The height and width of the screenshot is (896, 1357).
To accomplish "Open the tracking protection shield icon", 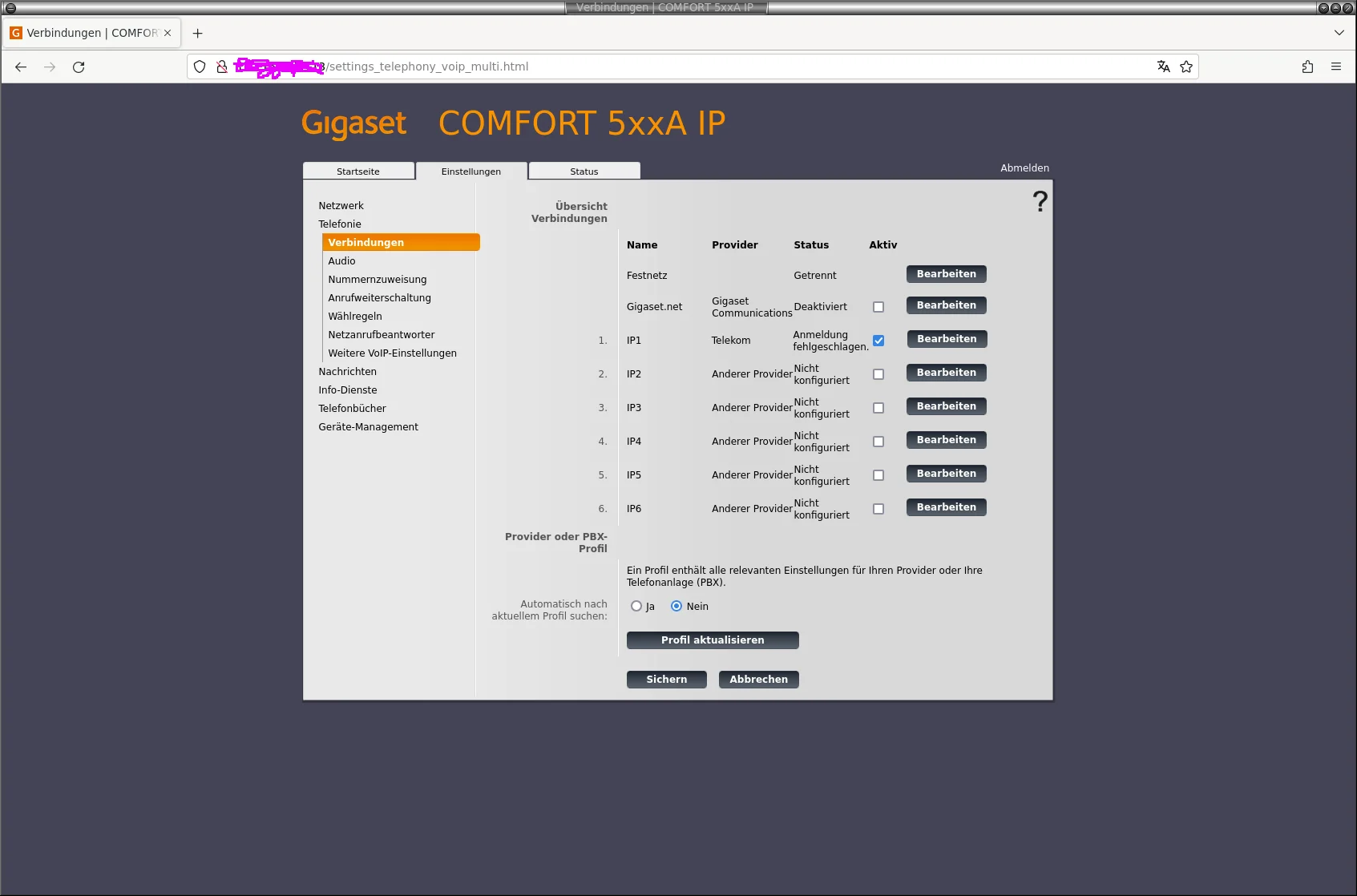I will pyautogui.click(x=200, y=67).
